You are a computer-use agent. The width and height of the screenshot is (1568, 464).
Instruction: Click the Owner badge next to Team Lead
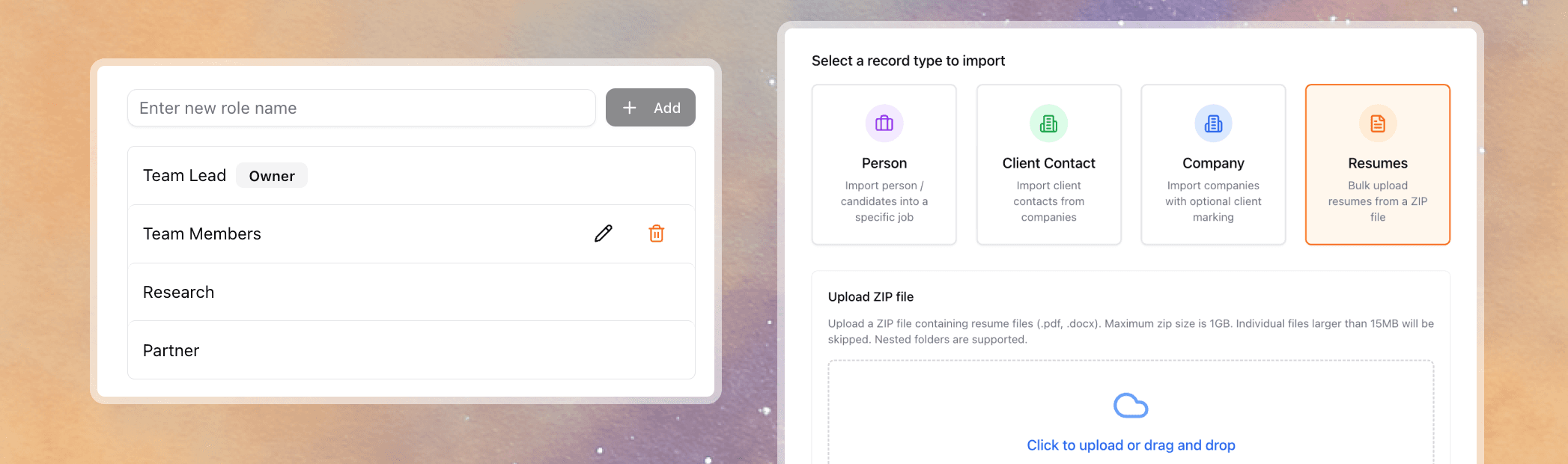pyautogui.click(x=272, y=175)
